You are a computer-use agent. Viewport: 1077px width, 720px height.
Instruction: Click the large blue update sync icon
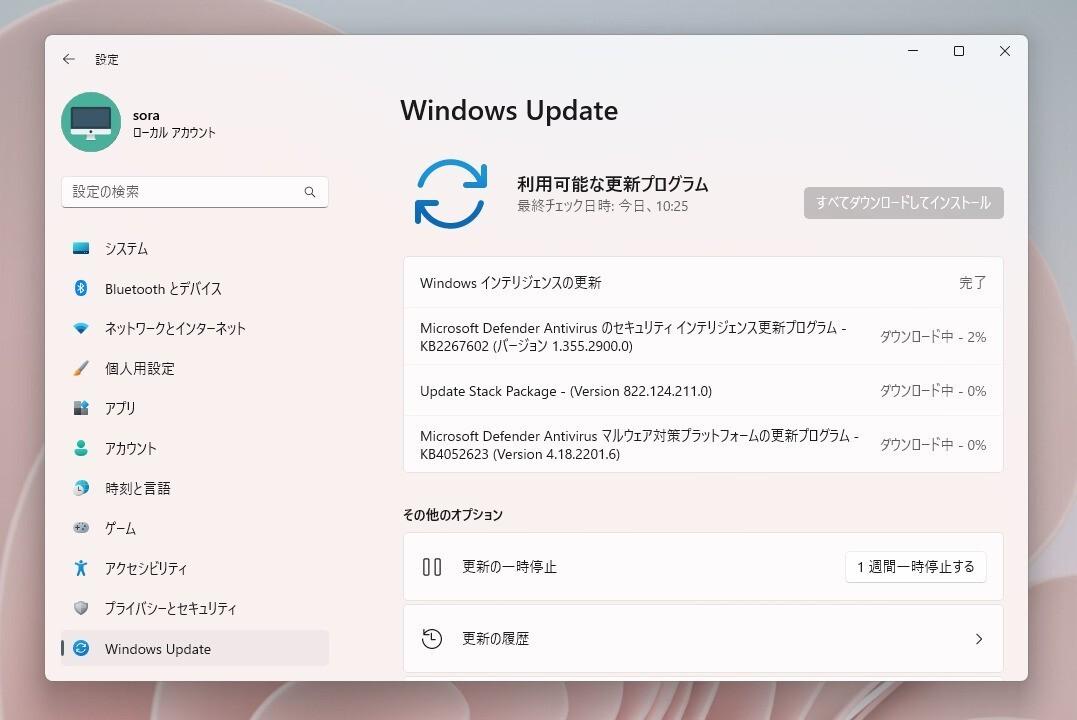[451, 194]
